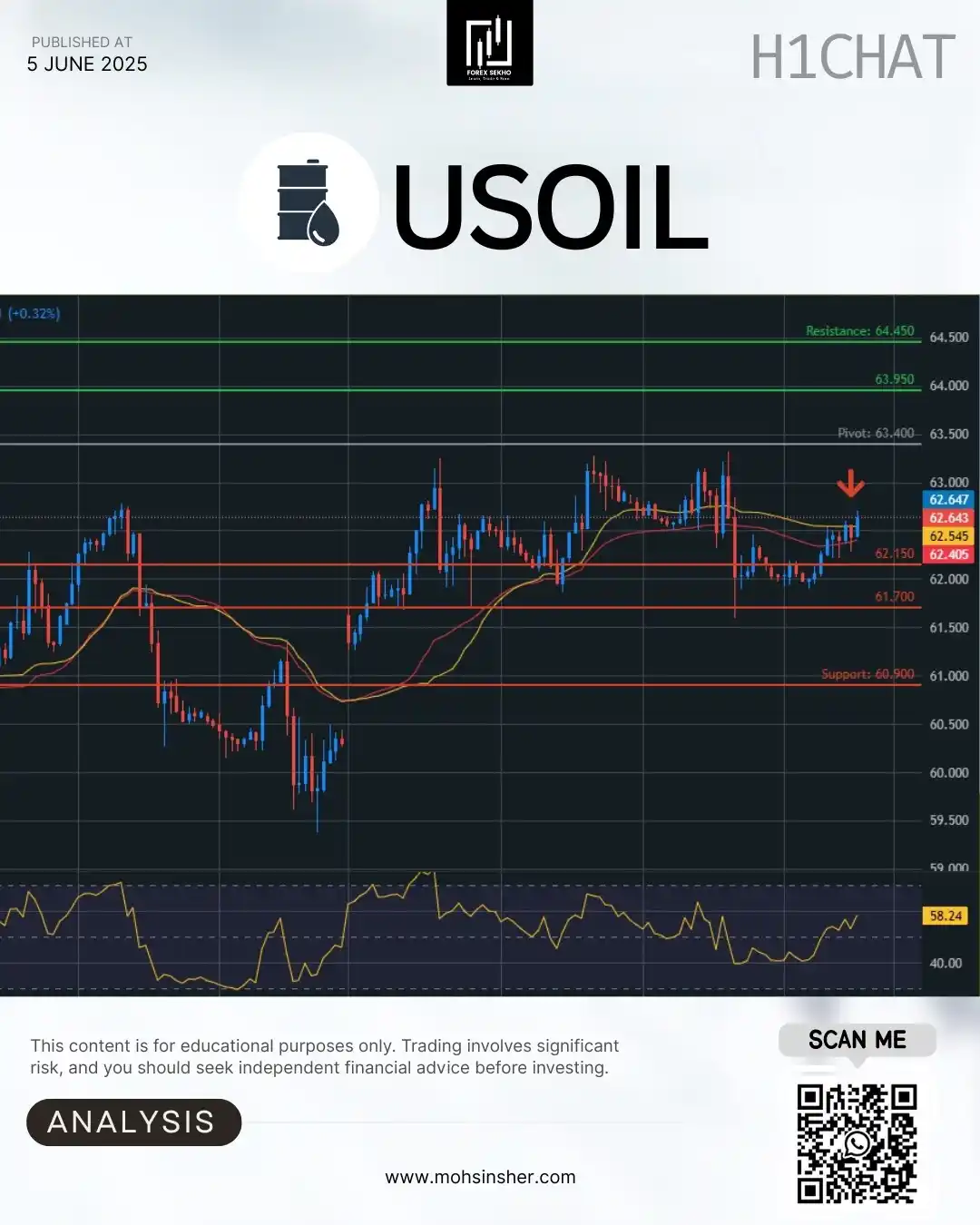The width and height of the screenshot is (980, 1225).
Task: Click the H1CHAT heading
Action: click(x=853, y=57)
